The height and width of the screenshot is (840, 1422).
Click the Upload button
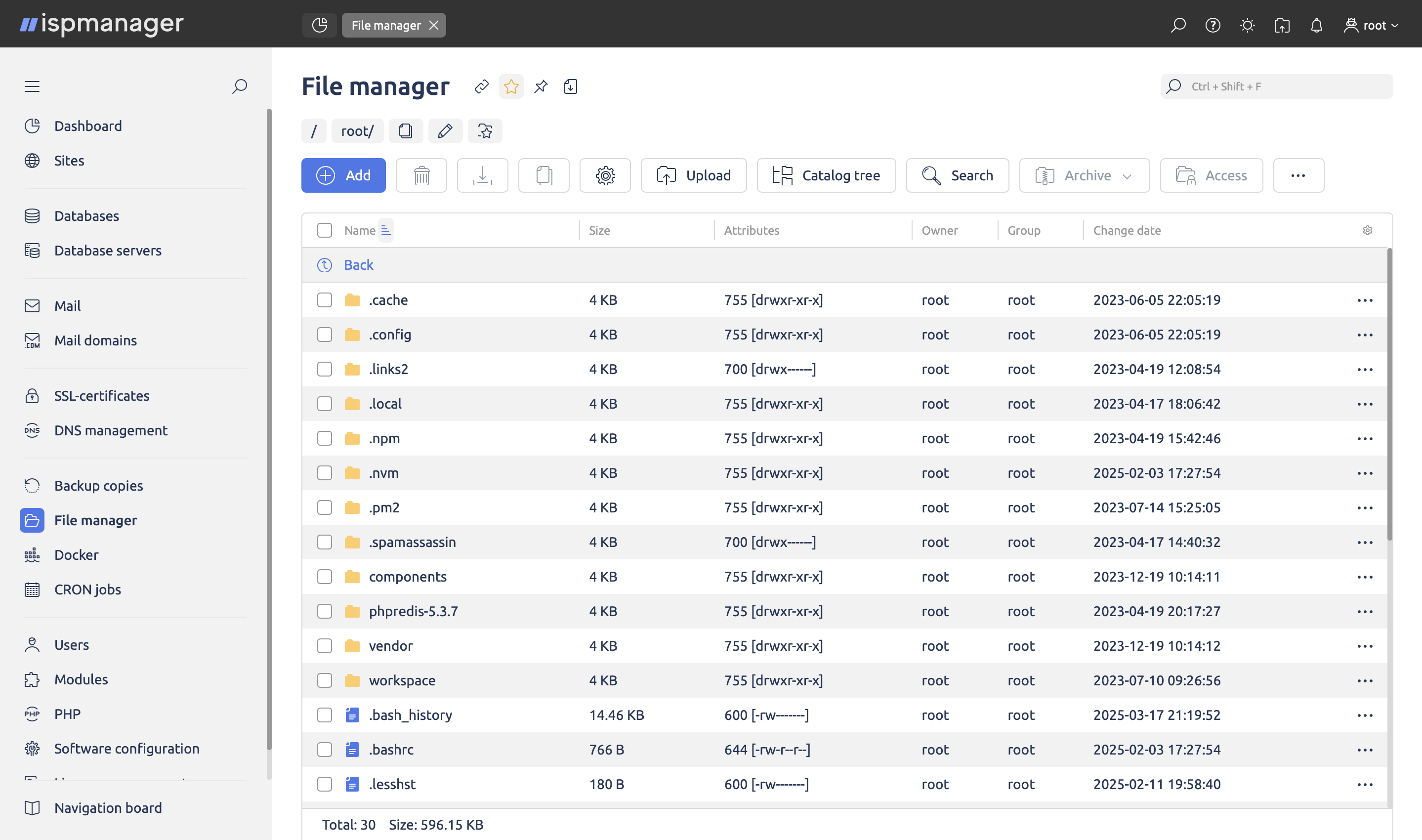point(694,175)
